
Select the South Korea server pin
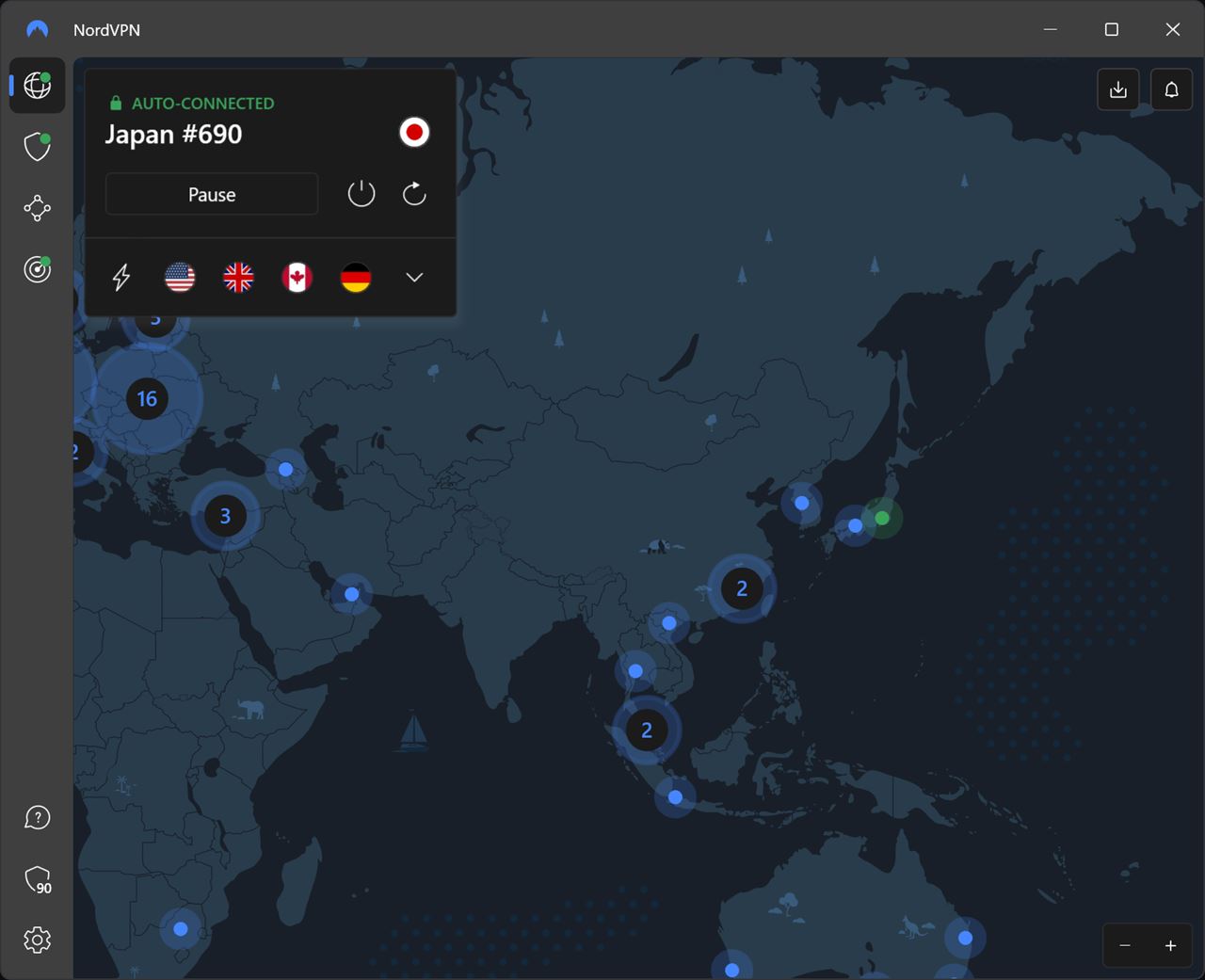click(802, 503)
